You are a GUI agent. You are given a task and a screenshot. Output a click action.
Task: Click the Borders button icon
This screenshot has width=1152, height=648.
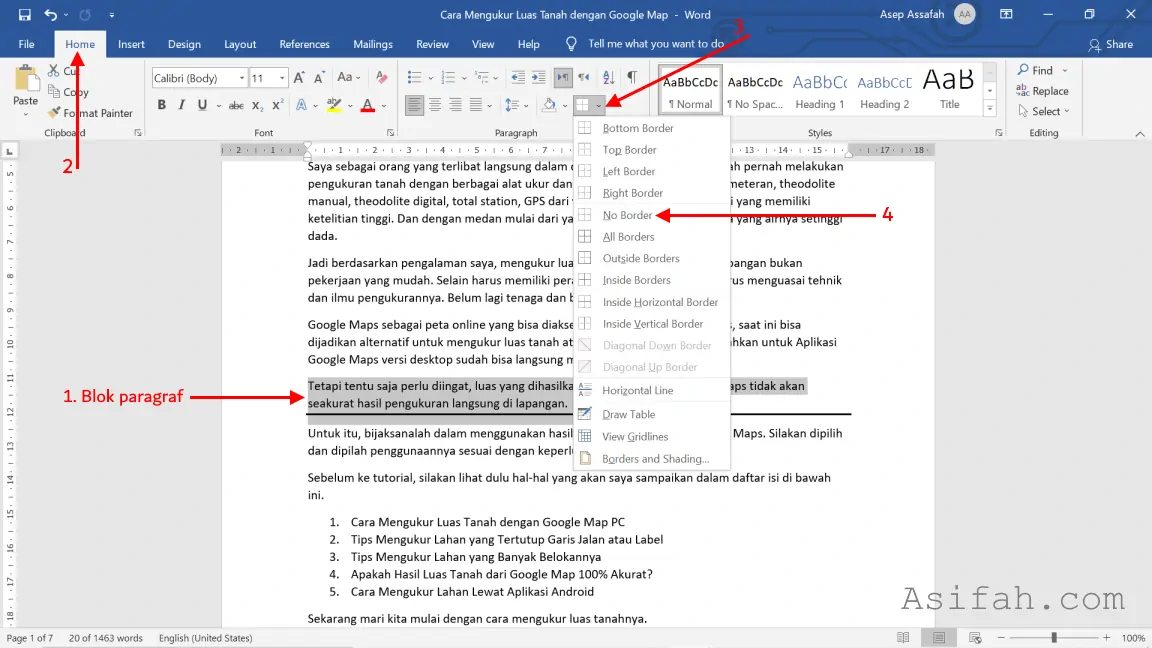(583, 106)
